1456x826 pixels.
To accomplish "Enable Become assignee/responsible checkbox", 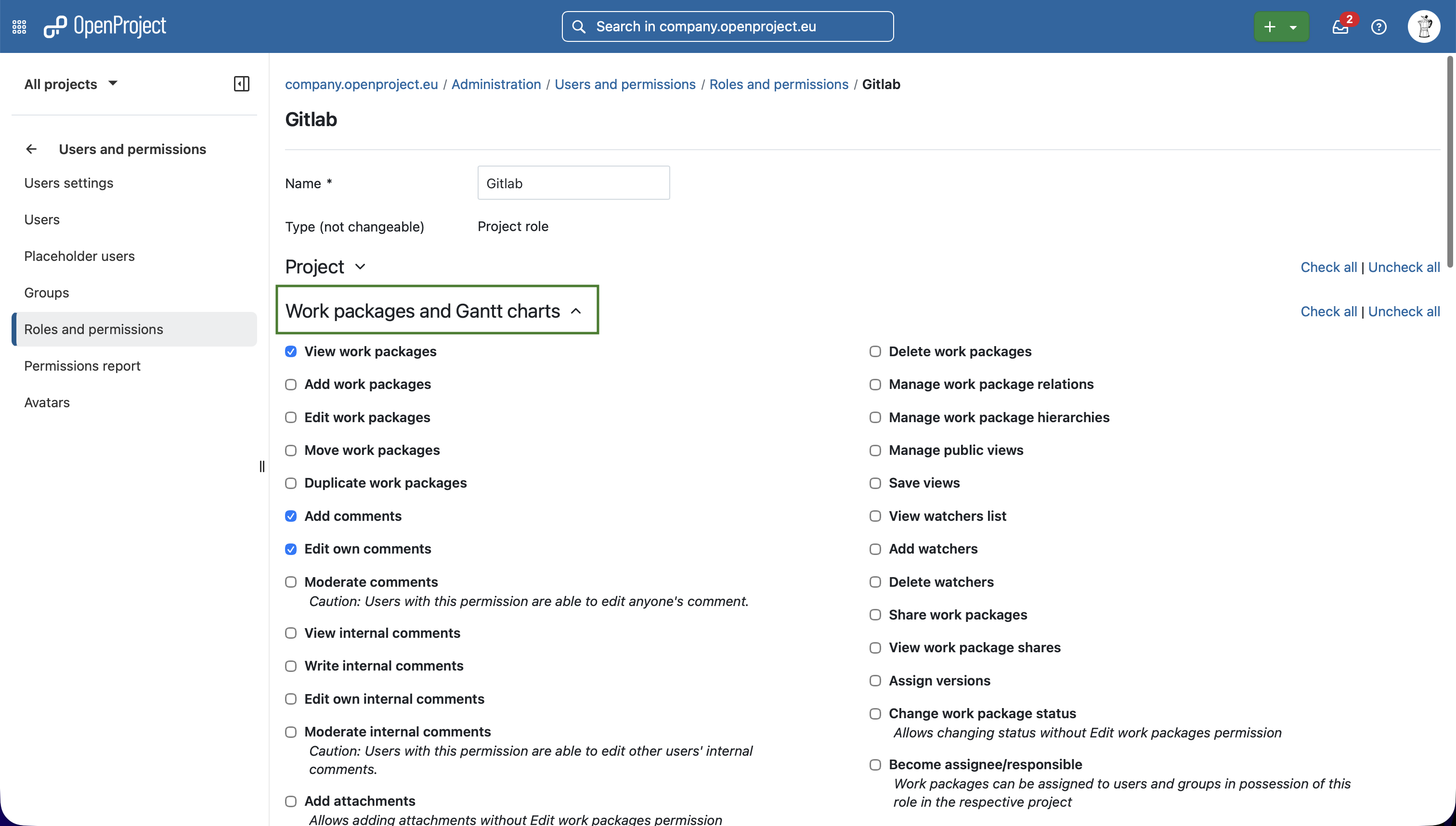I will 875,765.
